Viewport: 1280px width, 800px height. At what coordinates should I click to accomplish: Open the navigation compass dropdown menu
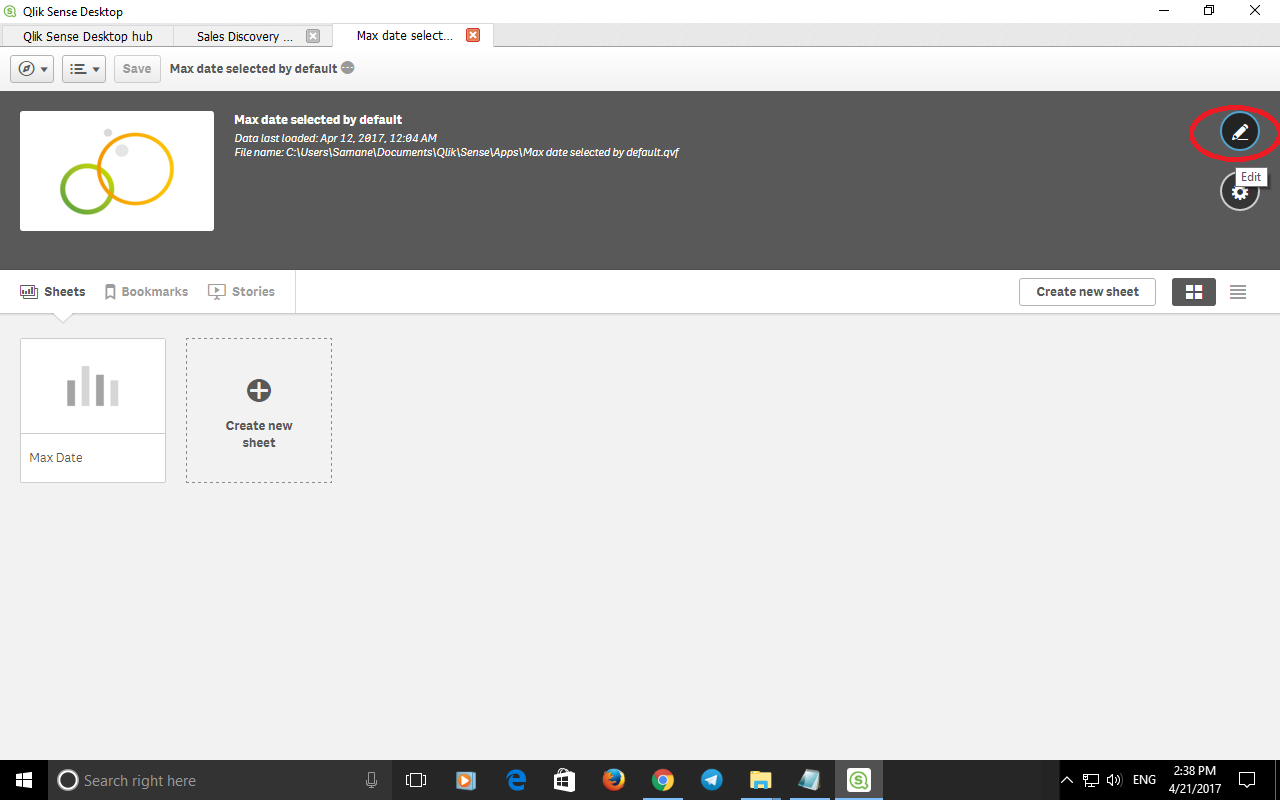[32, 69]
